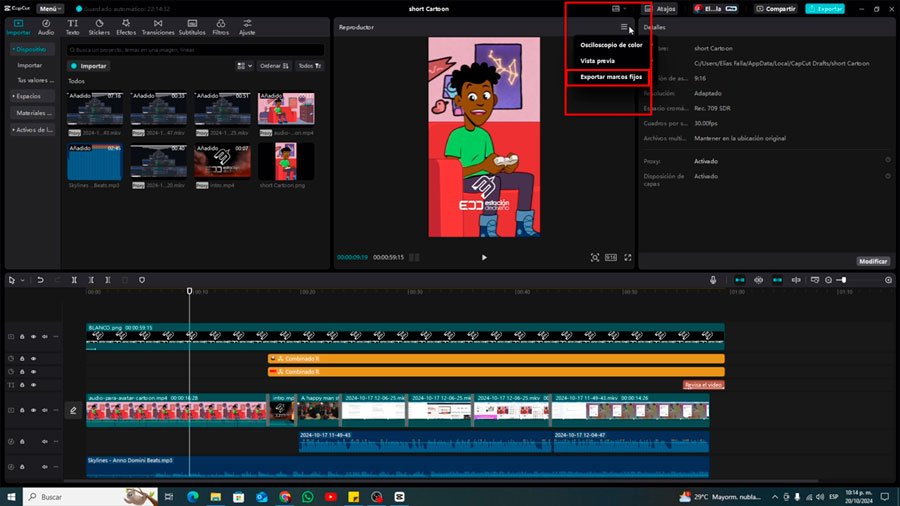Image resolution: width=900 pixels, height=506 pixels.
Task: Click the delete-left trim icon
Action: (91, 280)
